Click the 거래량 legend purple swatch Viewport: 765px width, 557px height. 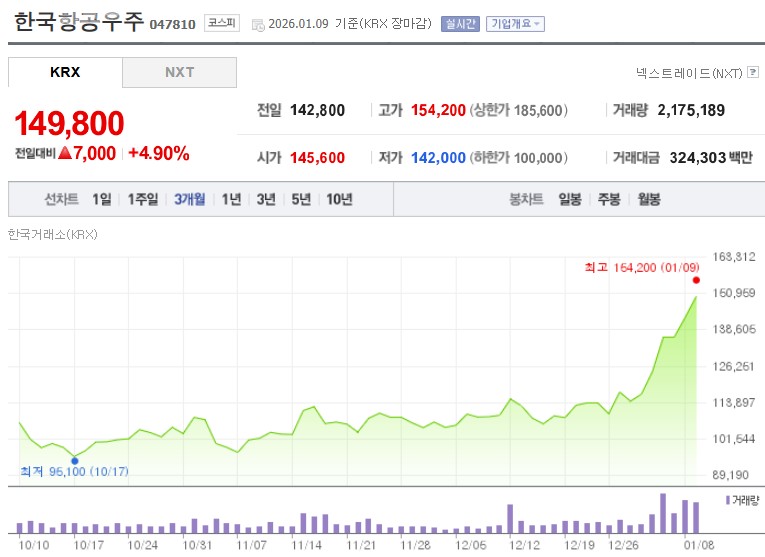tap(728, 500)
